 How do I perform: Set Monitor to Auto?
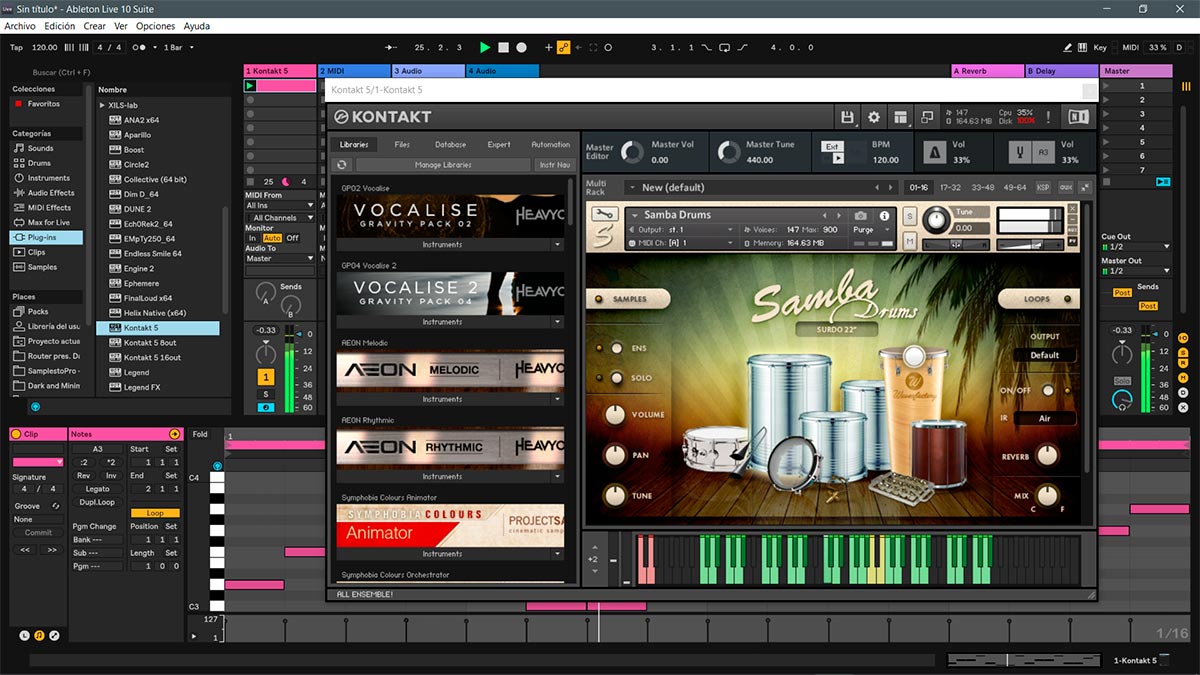(272, 238)
